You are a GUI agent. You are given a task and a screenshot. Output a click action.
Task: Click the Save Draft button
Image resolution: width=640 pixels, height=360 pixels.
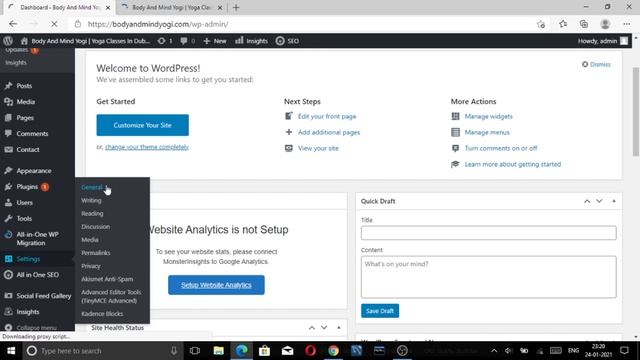click(x=380, y=311)
